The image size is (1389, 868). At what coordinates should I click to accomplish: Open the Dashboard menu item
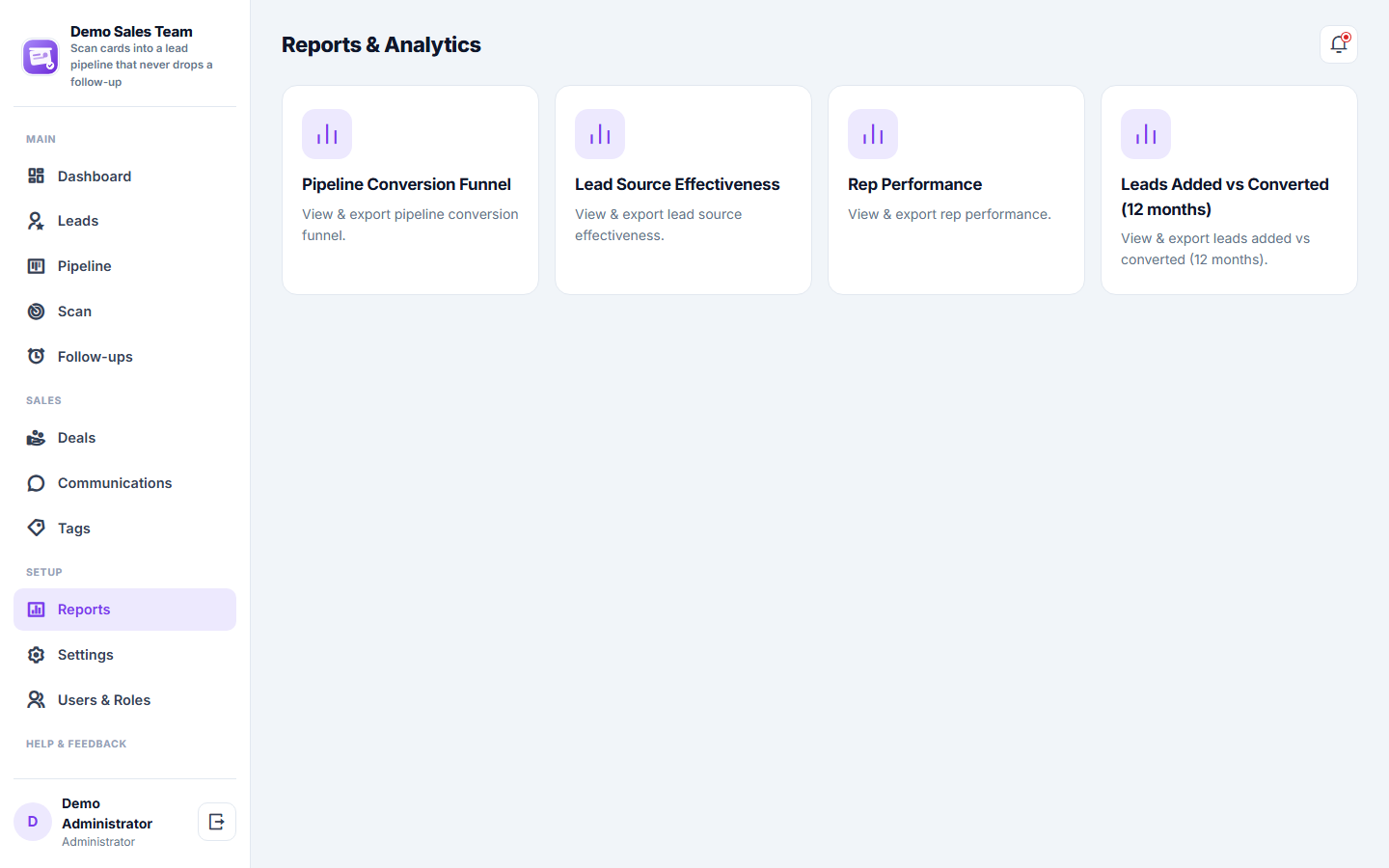[x=124, y=176]
